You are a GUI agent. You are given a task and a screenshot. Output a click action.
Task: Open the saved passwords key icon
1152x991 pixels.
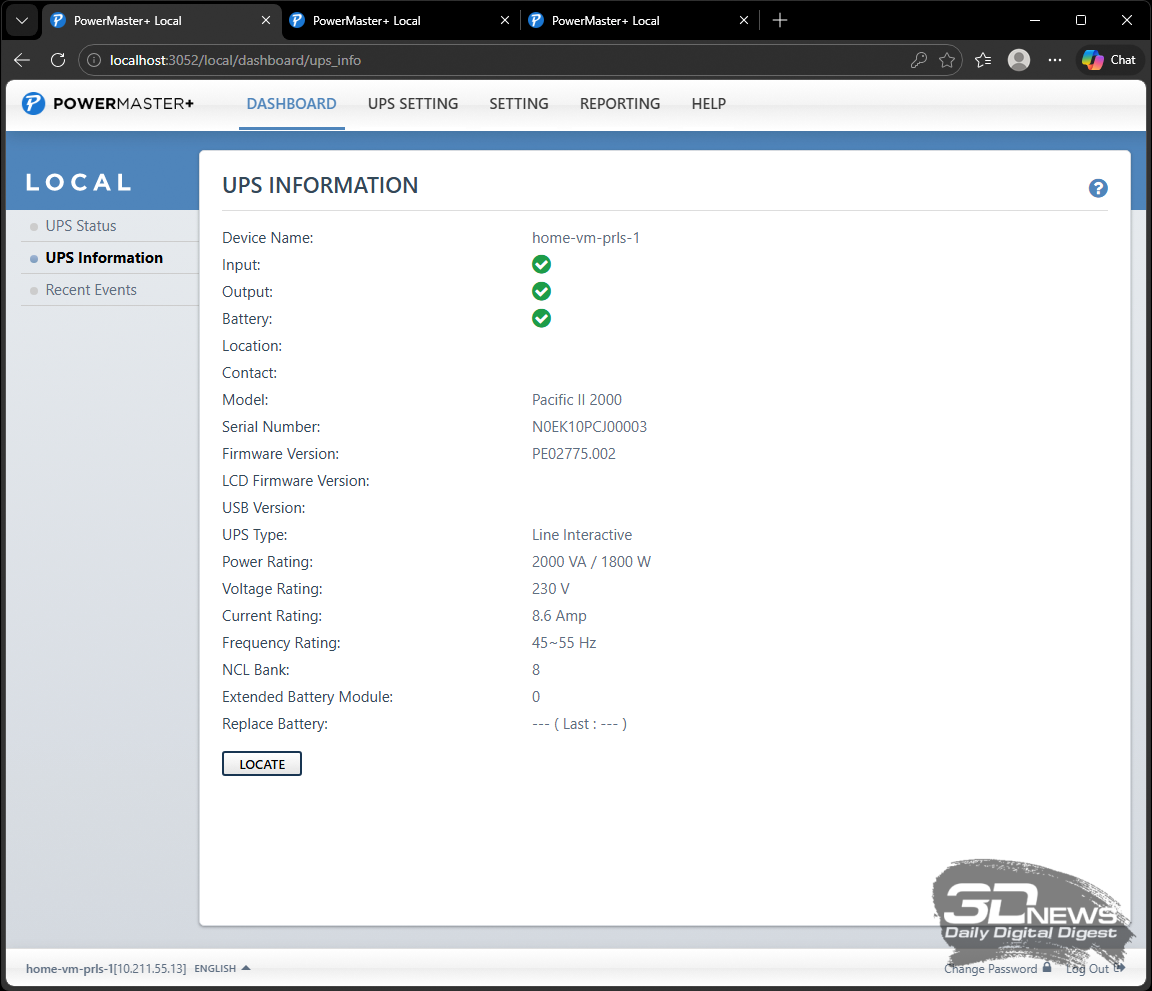918,60
